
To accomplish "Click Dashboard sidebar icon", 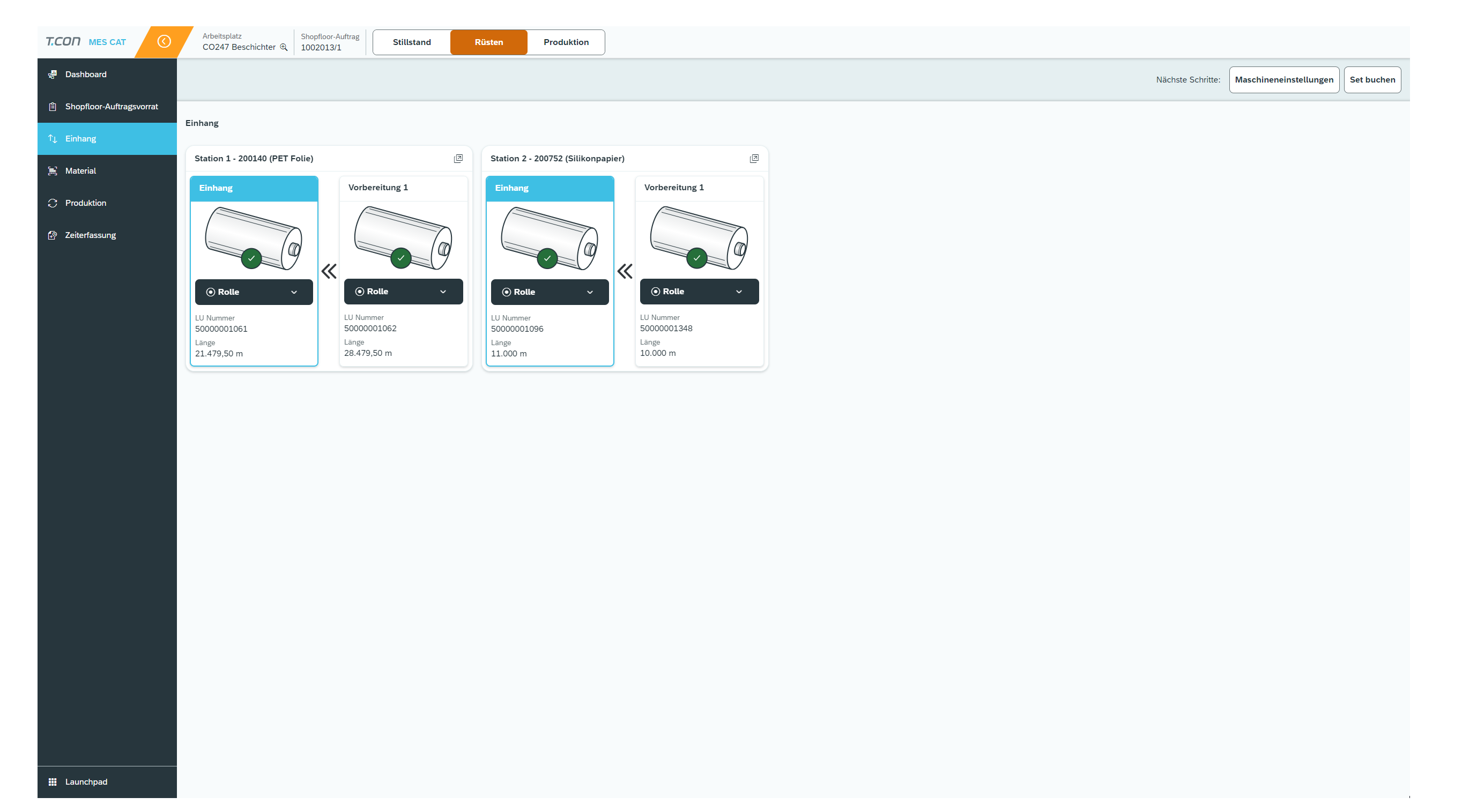I will pyautogui.click(x=52, y=75).
